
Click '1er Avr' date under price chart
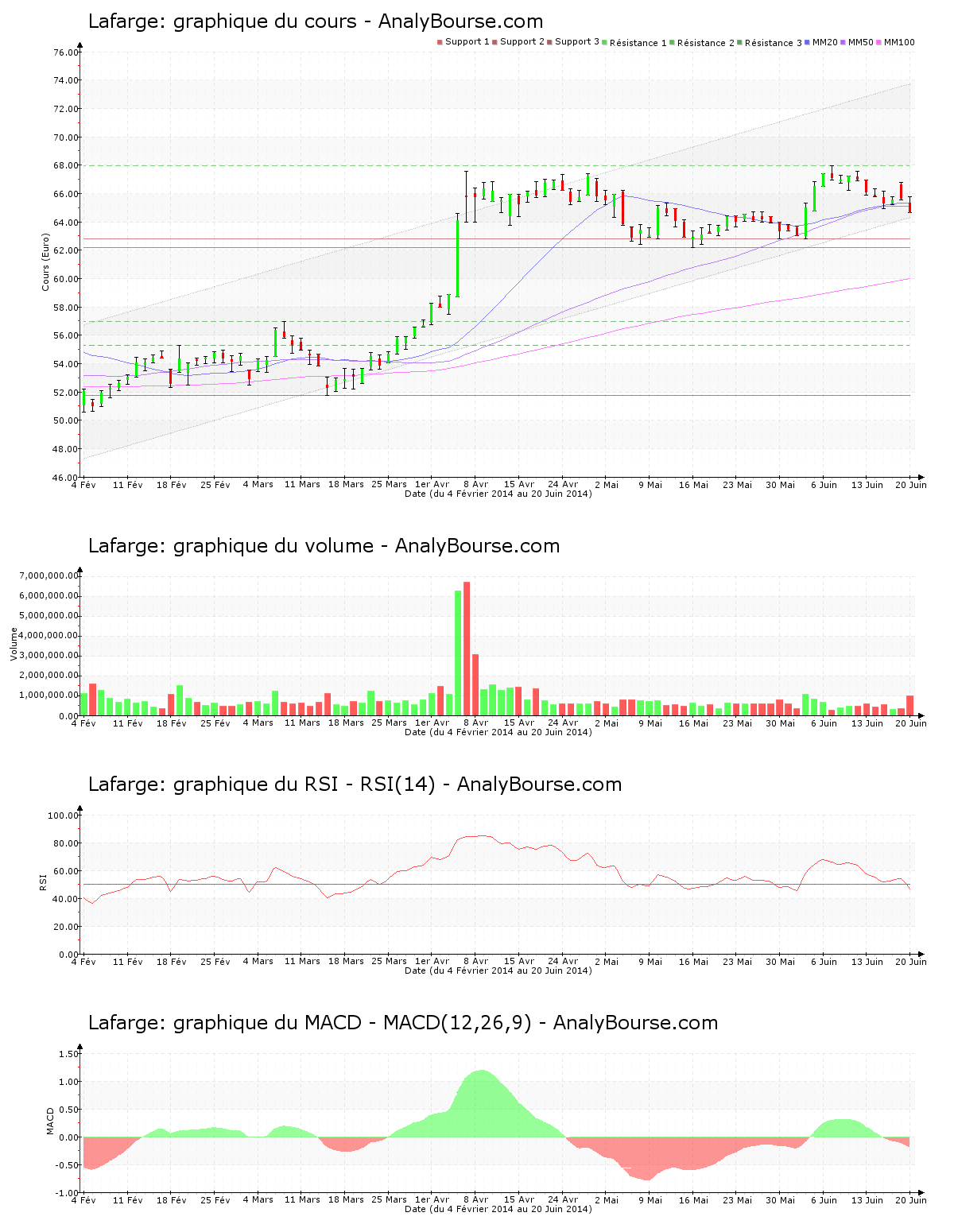[x=432, y=484]
